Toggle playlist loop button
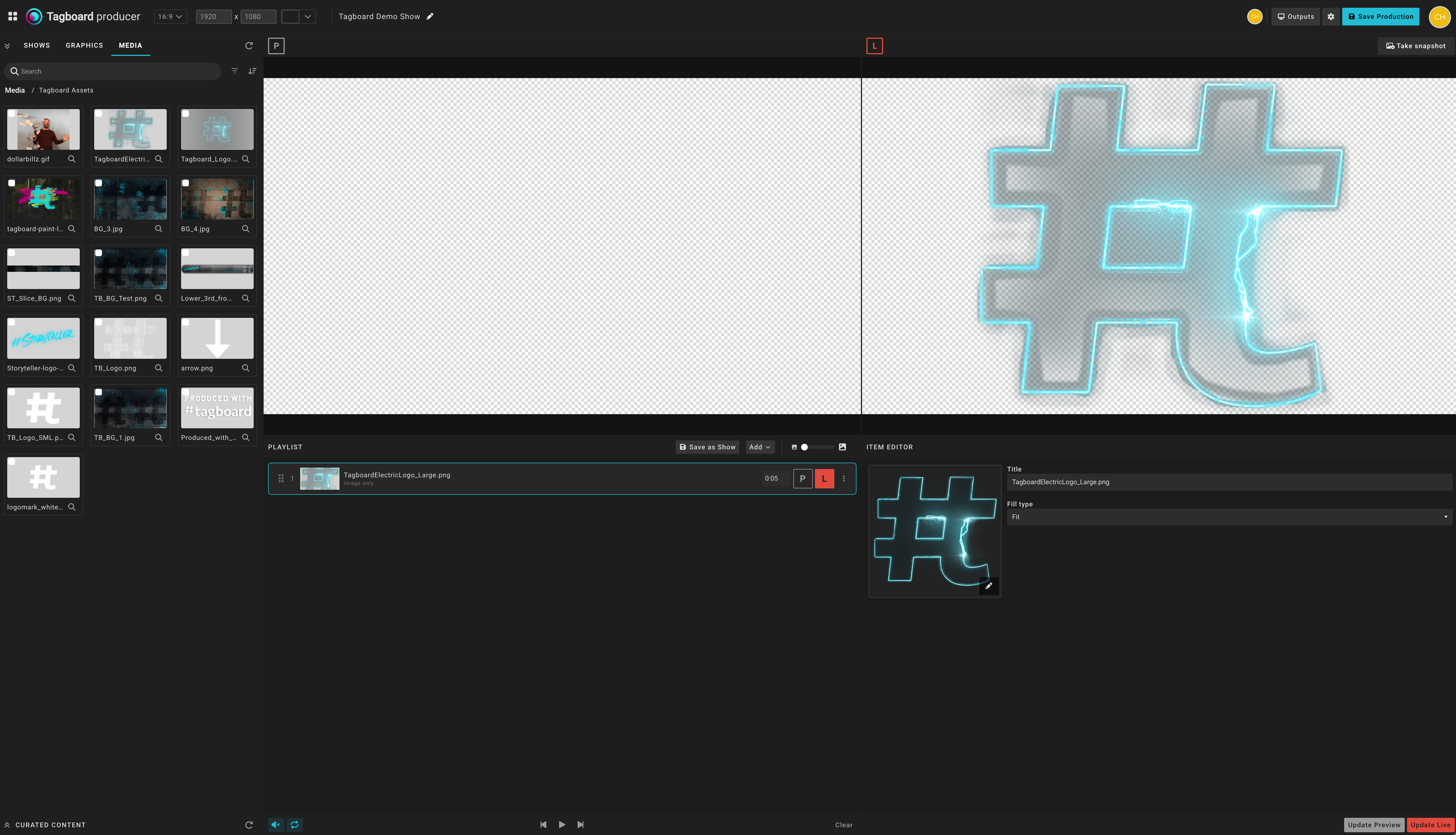Screen dimensions: 1456x835 (x=295, y=825)
